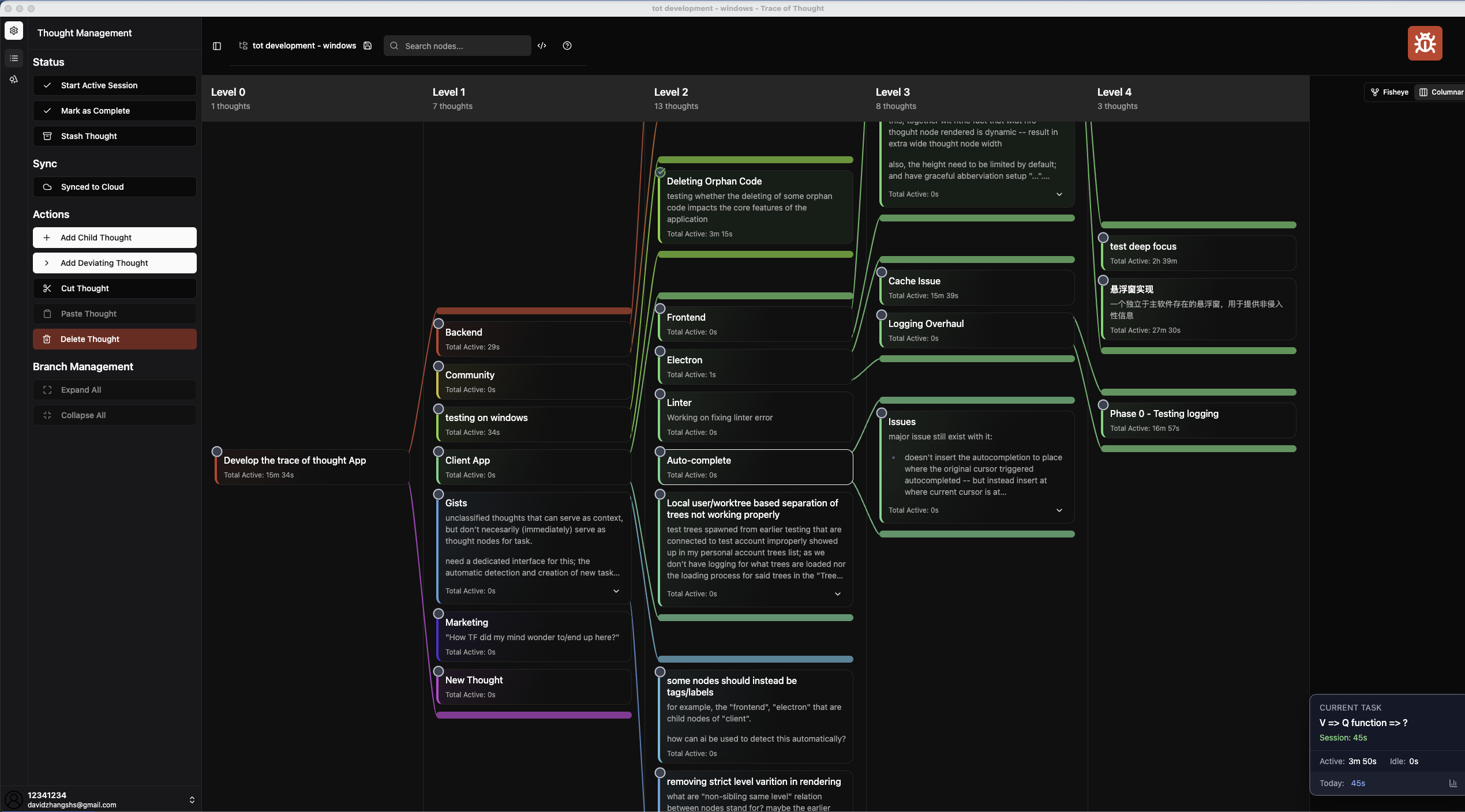Image resolution: width=1465 pixels, height=812 pixels.
Task: Click green bar above Deleting Orphan Code
Action: point(755,160)
